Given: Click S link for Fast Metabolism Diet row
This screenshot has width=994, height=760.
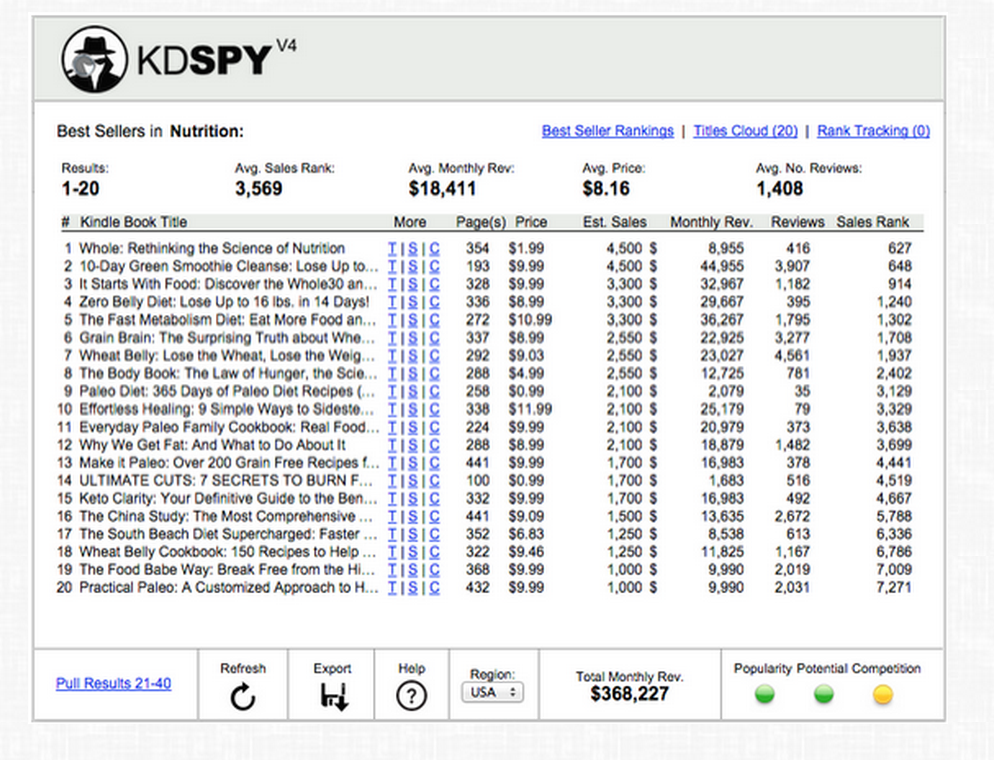Looking at the screenshot, I should (x=413, y=319).
